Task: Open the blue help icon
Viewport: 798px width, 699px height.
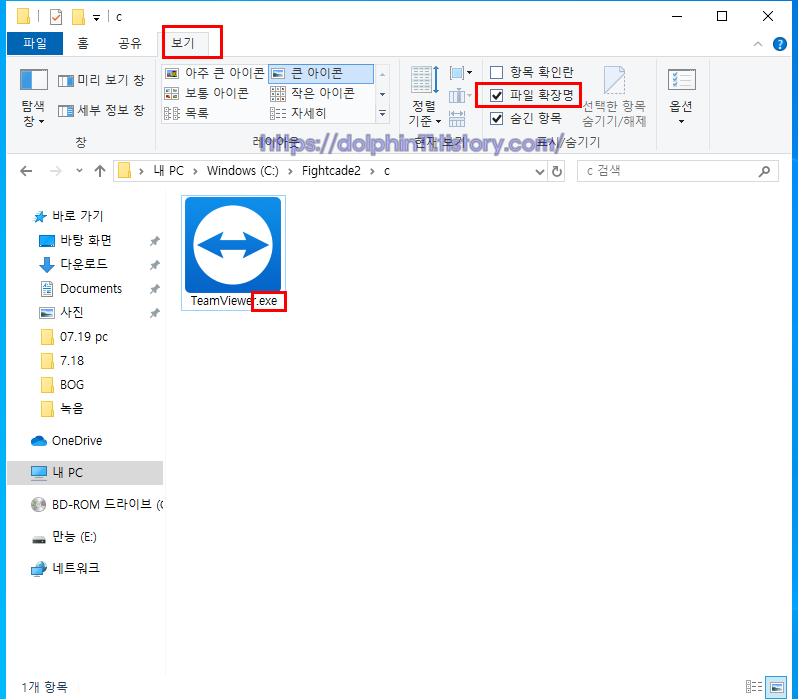Action: pyautogui.click(x=779, y=44)
